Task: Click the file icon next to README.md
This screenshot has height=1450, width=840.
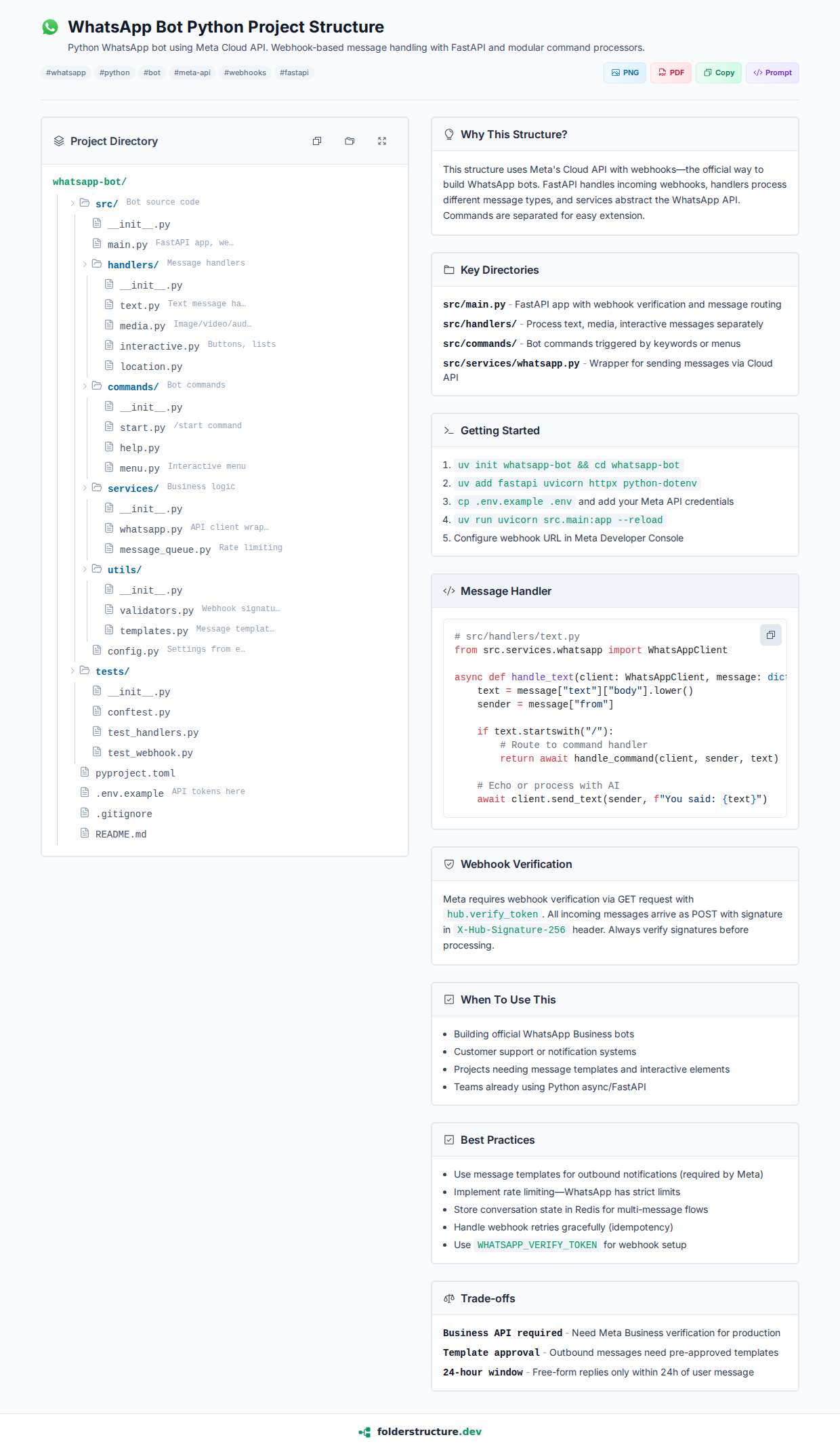Action: 85,833
